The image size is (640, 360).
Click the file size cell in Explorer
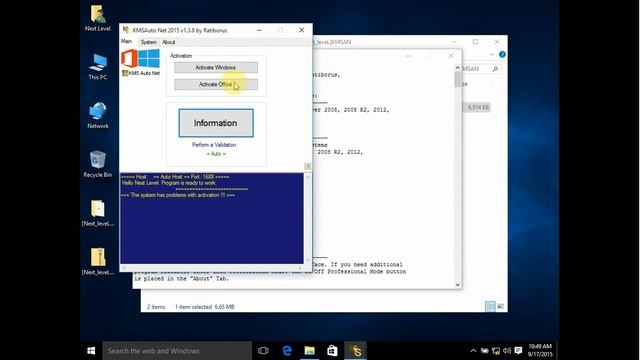[477, 107]
